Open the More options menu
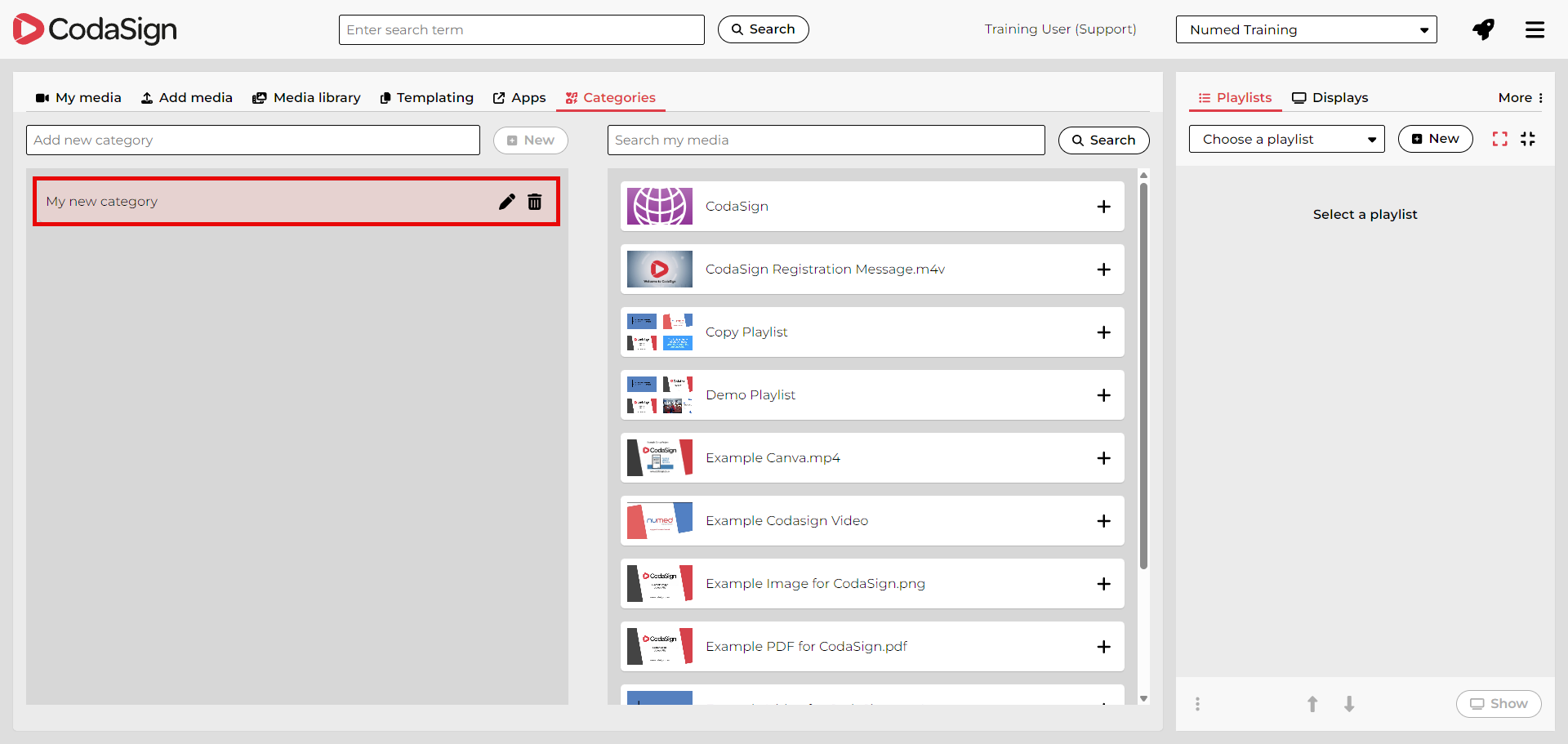 [x=1520, y=98]
